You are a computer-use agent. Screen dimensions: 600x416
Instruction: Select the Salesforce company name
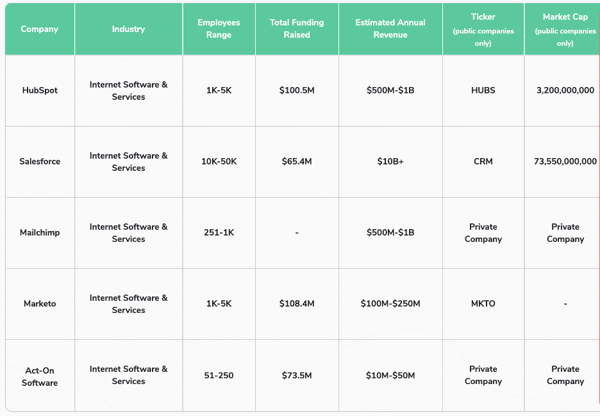click(x=40, y=161)
